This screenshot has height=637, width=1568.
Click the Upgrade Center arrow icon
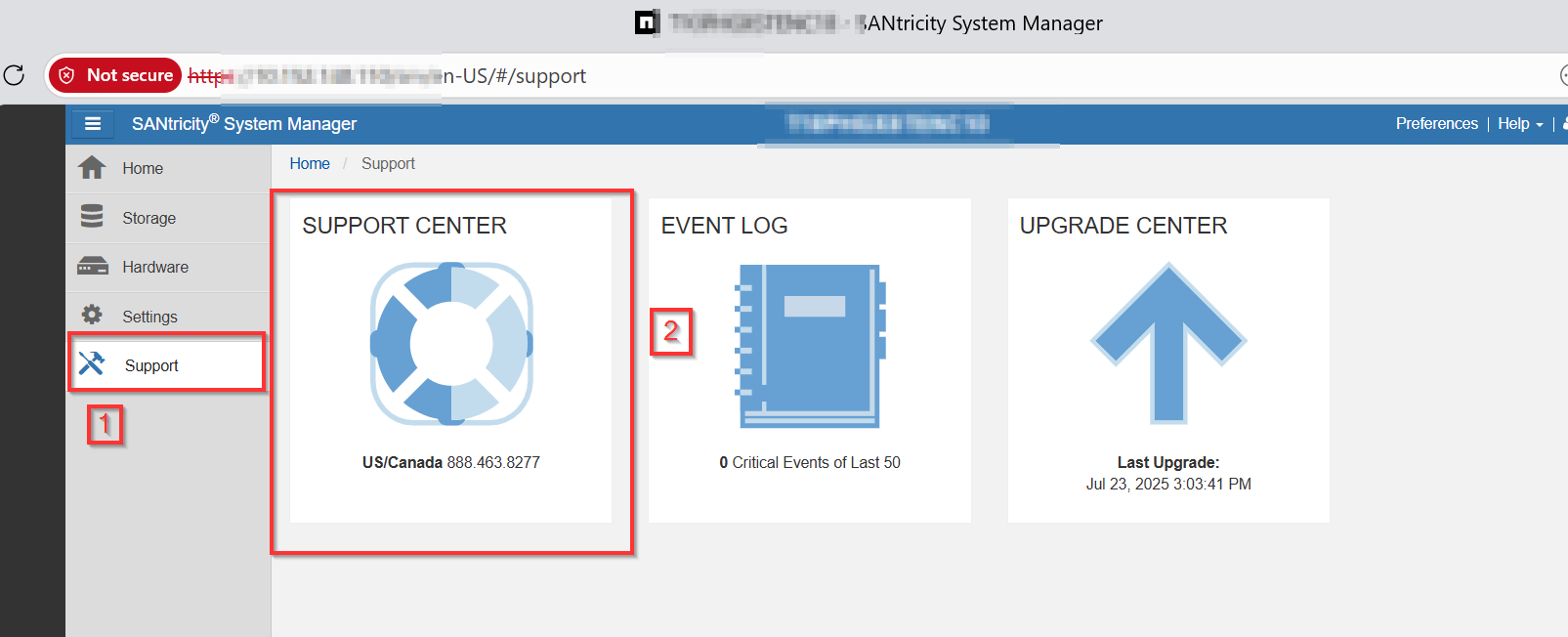click(1168, 342)
